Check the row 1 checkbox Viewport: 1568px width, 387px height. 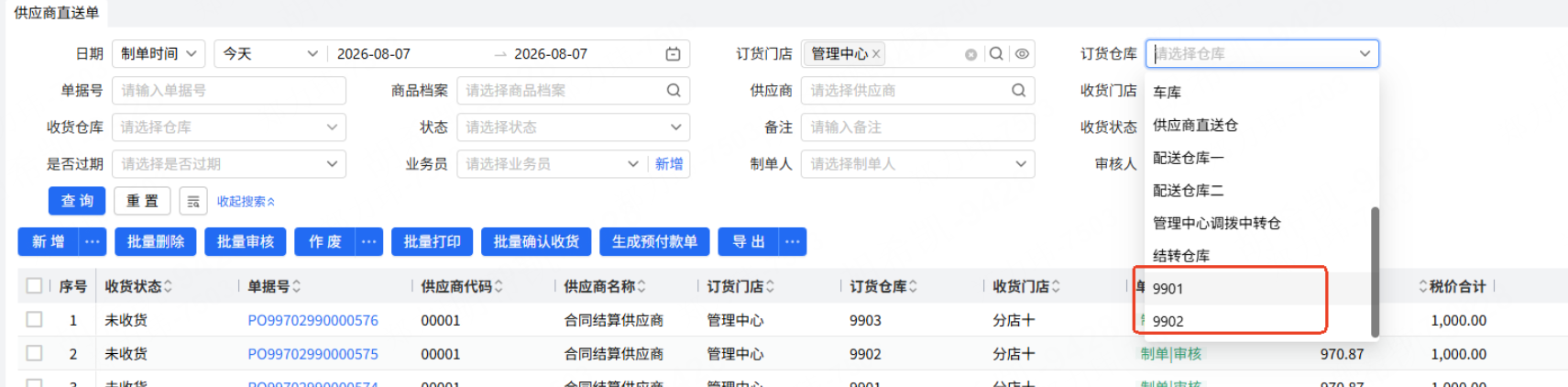click(x=34, y=319)
